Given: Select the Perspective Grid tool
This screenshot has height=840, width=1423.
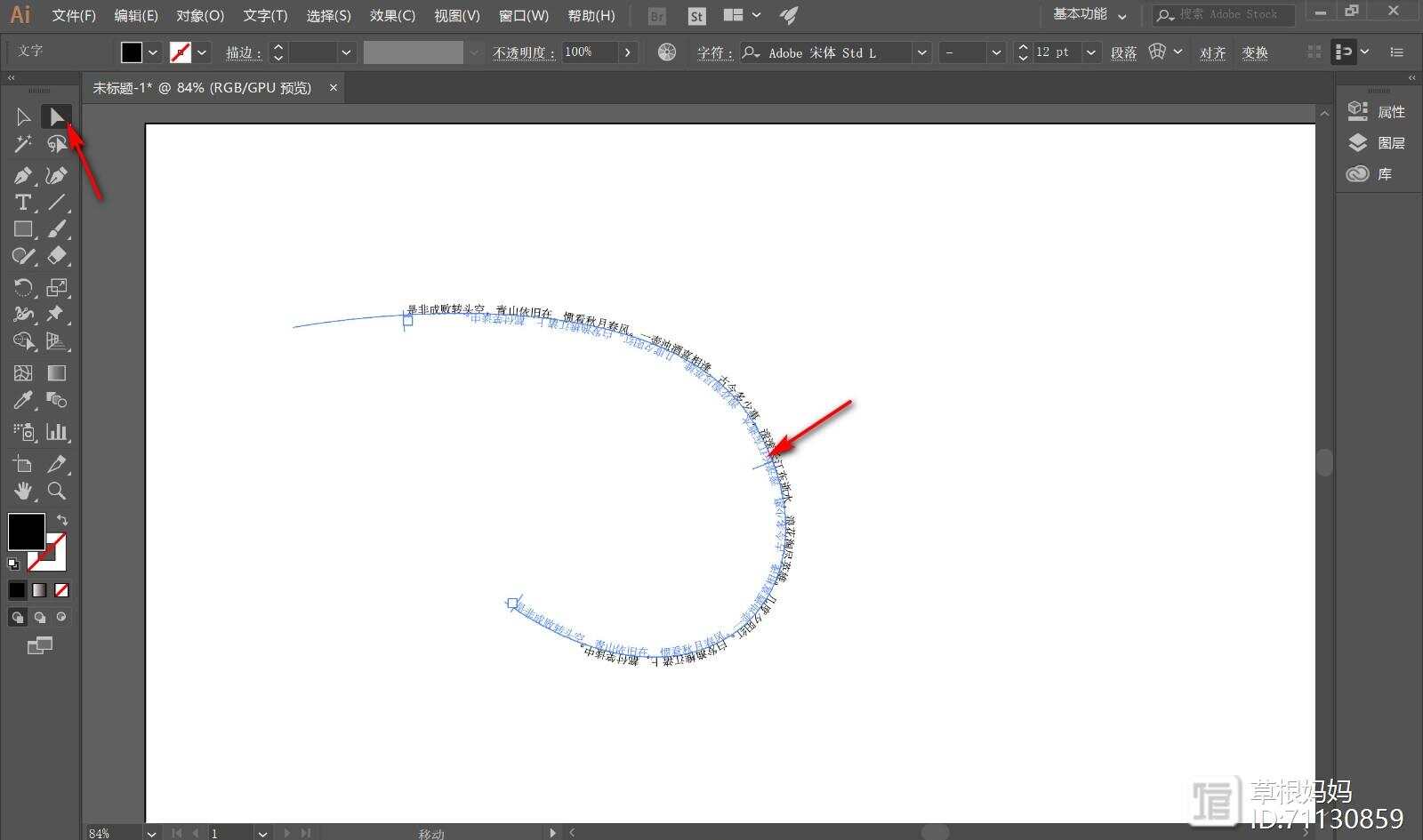Looking at the screenshot, I should click(56, 340).
